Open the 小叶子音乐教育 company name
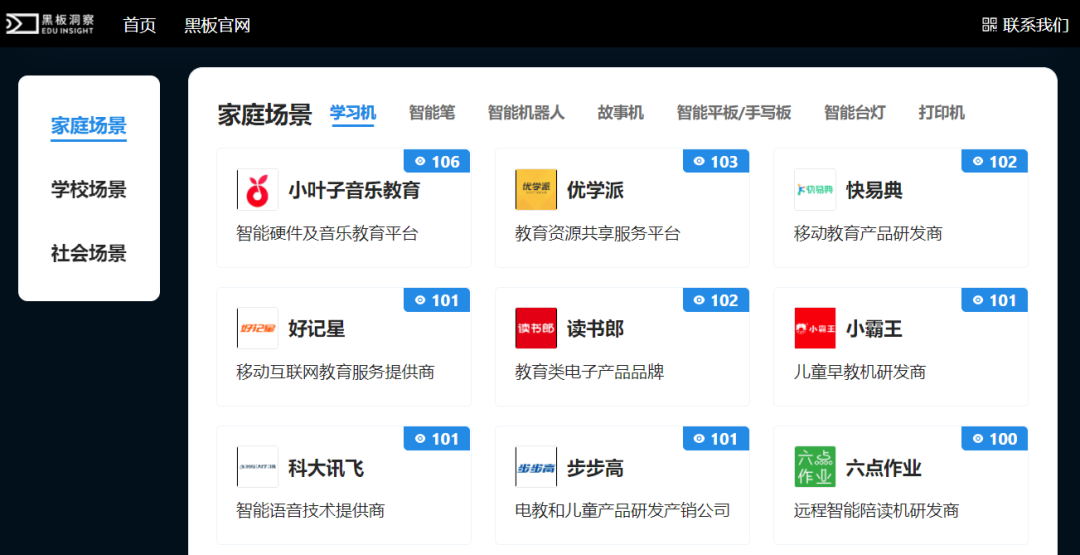The image size is (1080, 555). point(354,190)
